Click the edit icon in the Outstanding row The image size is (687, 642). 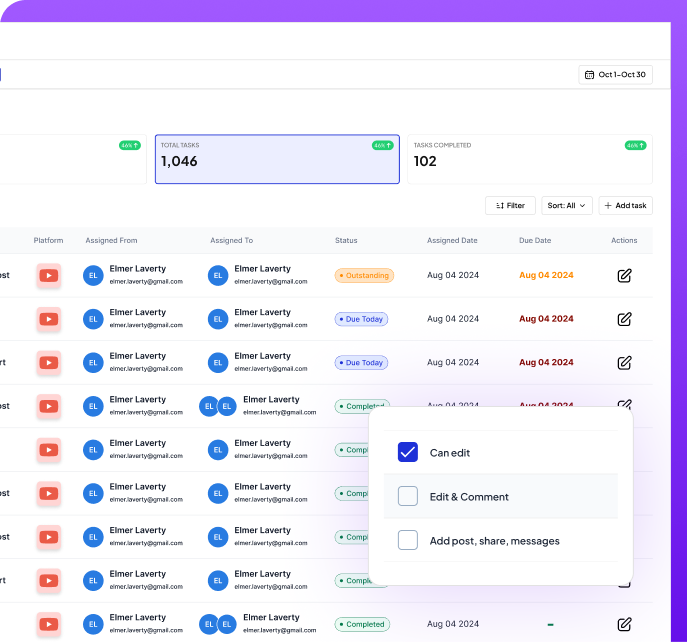[x=624, y=275]
